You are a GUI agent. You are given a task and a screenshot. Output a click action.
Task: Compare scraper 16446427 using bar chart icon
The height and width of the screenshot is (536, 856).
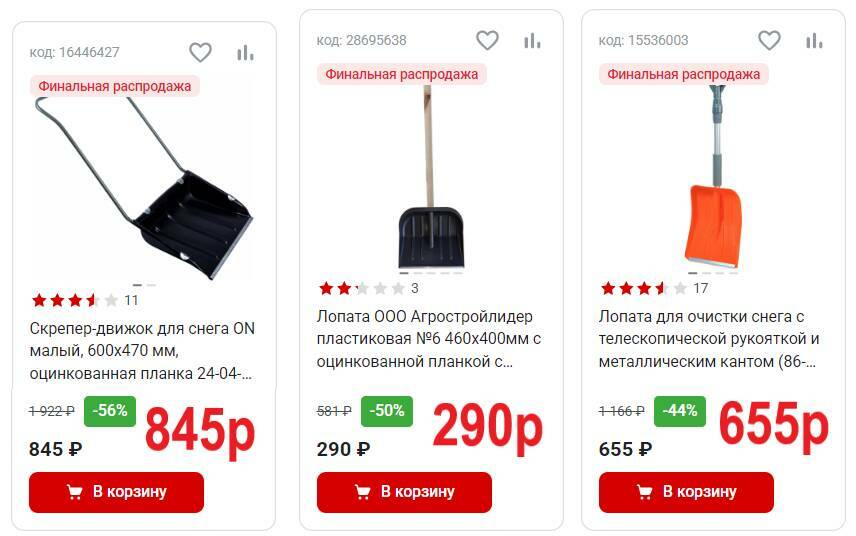tap(245, 52)
